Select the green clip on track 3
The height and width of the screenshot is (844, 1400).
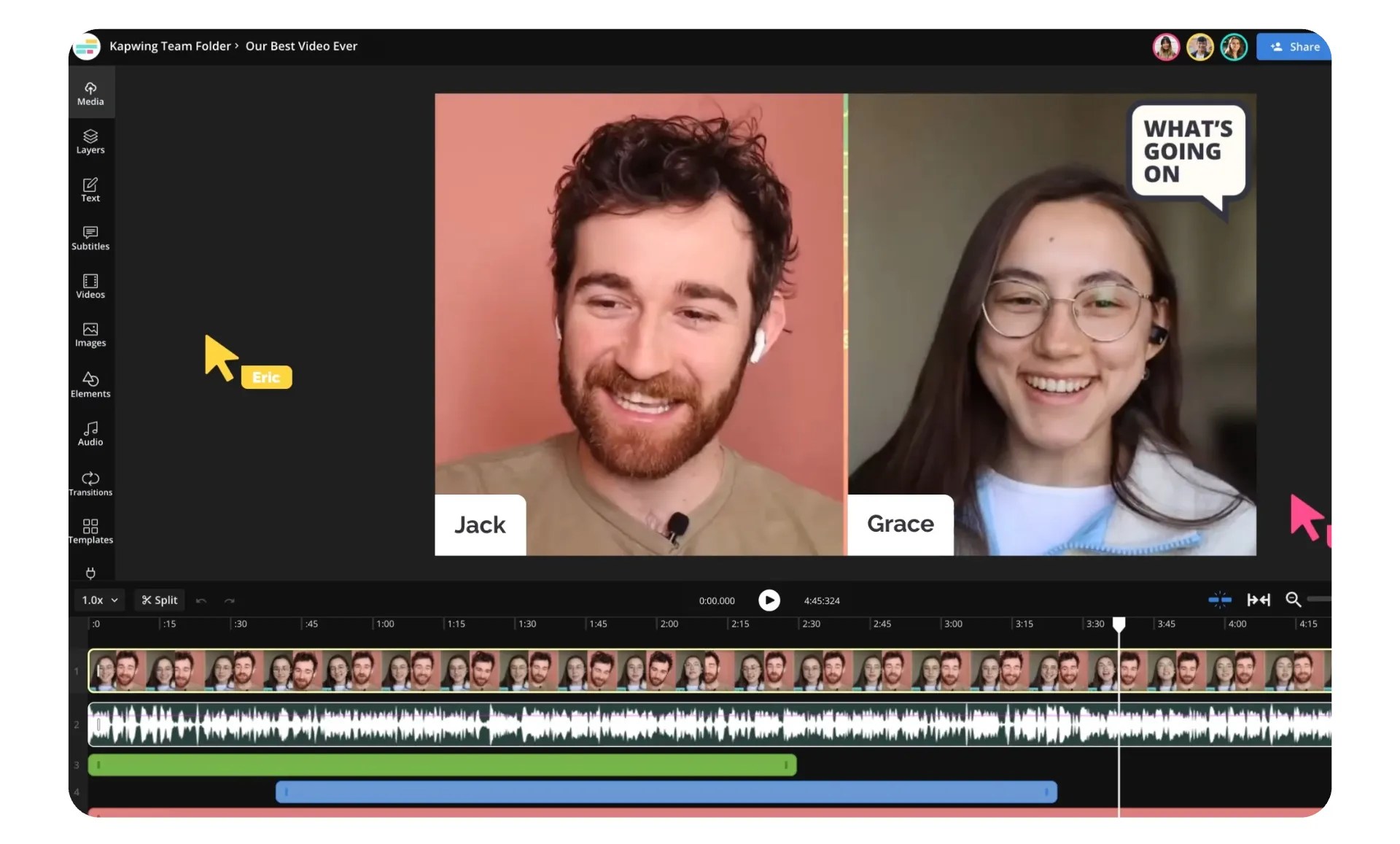coord(441,764)
